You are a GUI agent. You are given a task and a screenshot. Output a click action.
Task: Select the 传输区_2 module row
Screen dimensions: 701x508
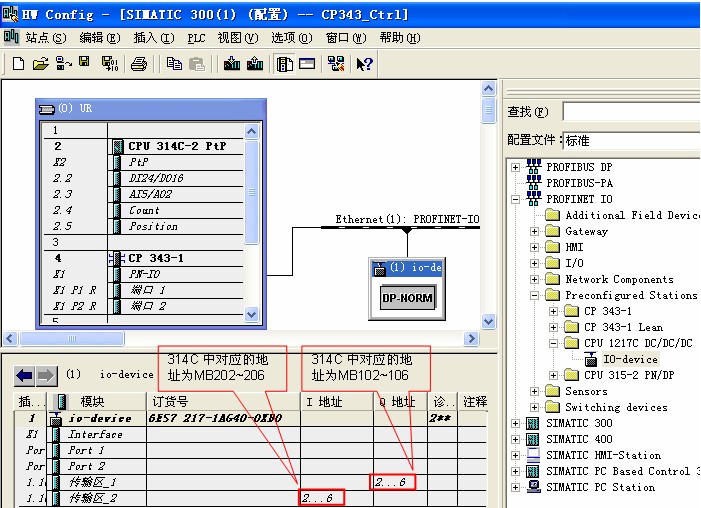(x=250, y=498)
